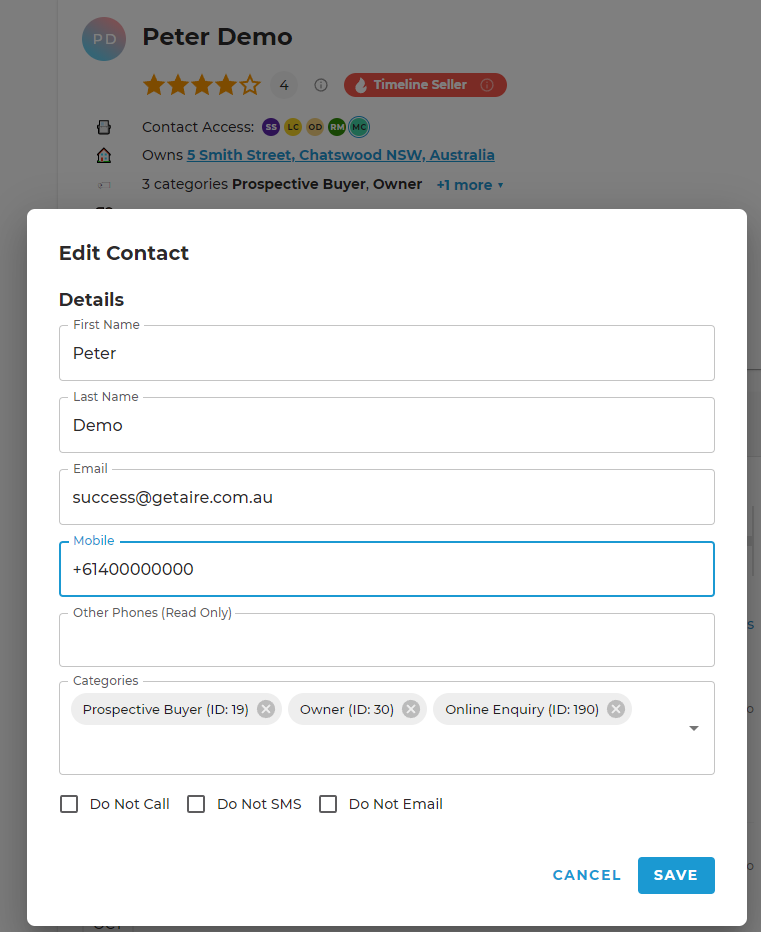Enable the Do Not Call checkbox
Image resolution: width=761 pixels, height=932 pixels.
point(69,804)
